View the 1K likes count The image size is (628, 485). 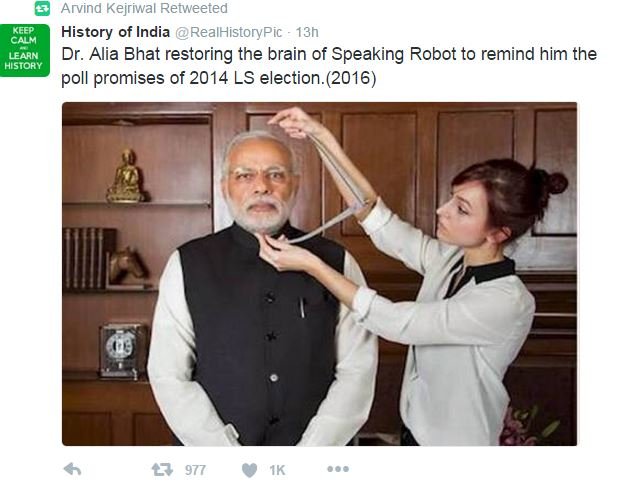coord(277,470)
